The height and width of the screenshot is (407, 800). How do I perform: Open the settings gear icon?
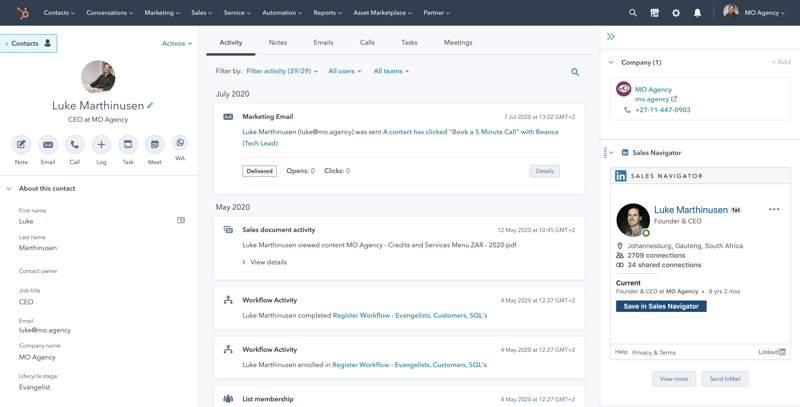click(676, 13)
